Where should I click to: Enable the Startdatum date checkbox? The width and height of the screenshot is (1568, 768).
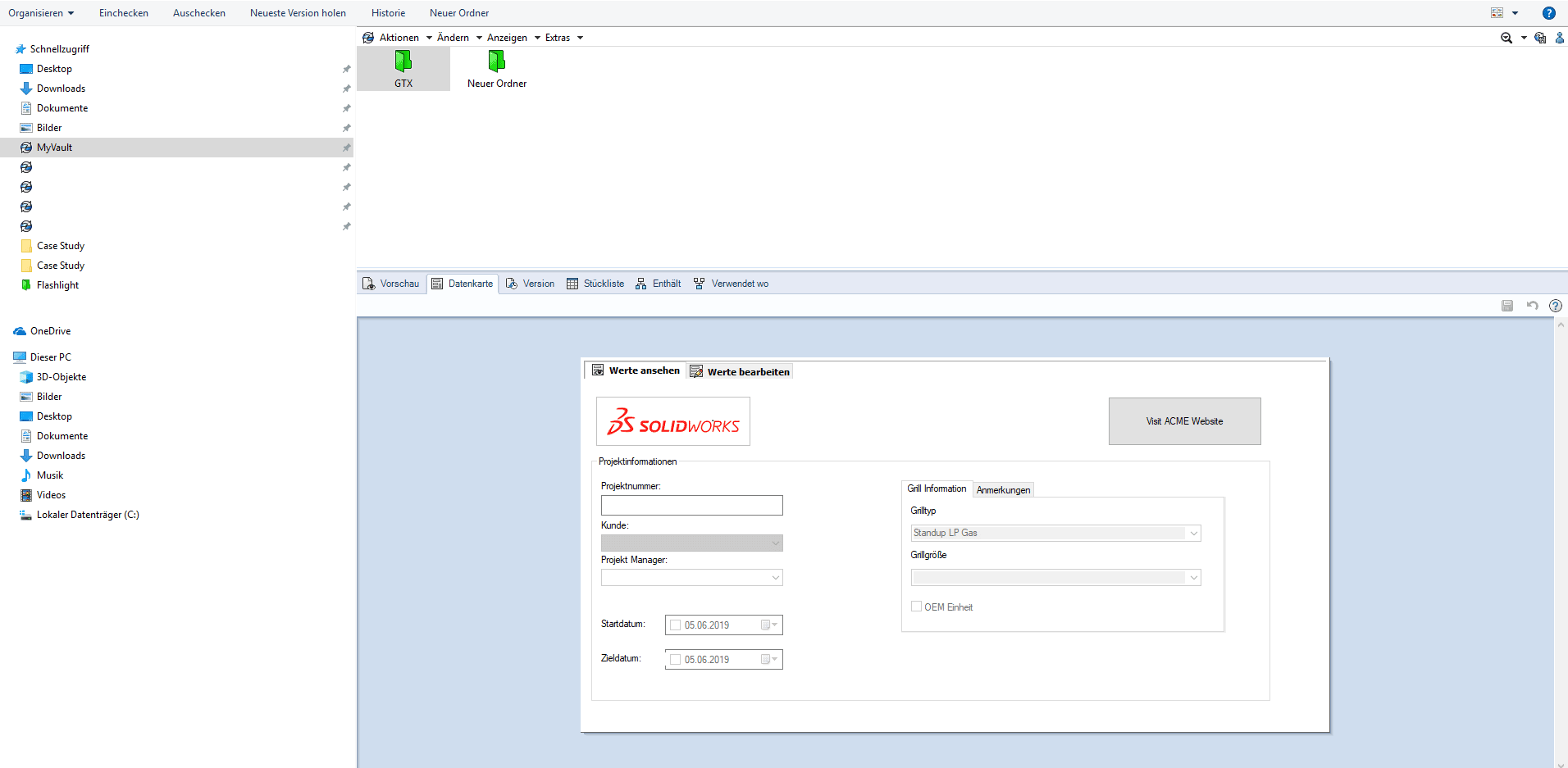(676, 625)
